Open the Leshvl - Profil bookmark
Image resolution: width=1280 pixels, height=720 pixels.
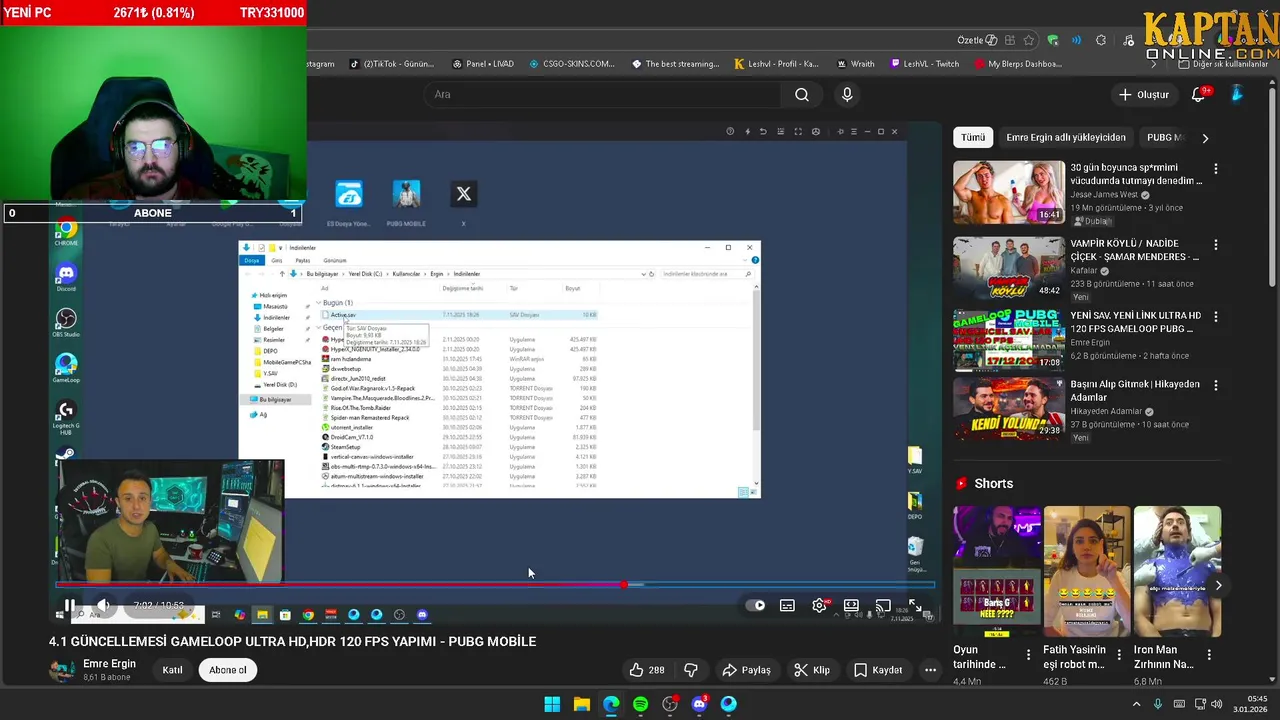(x=776, y=64)
